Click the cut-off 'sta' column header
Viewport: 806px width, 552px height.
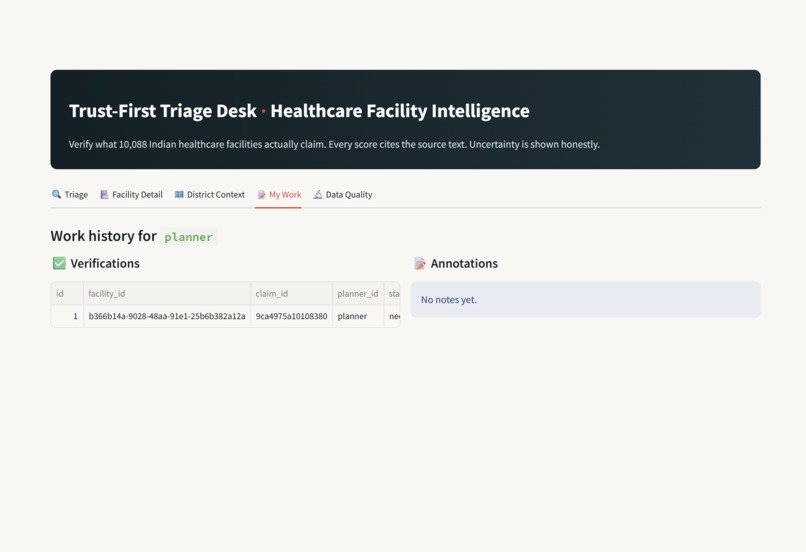pos(392,293)
